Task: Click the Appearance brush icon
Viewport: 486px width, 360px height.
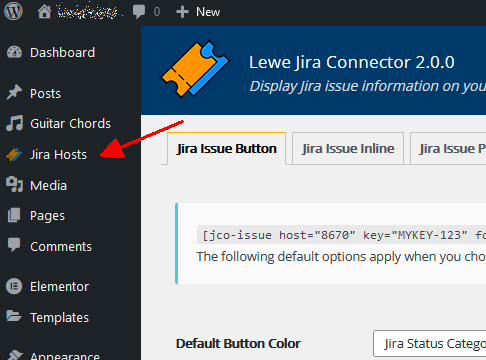Action: [x=15, y=355]
